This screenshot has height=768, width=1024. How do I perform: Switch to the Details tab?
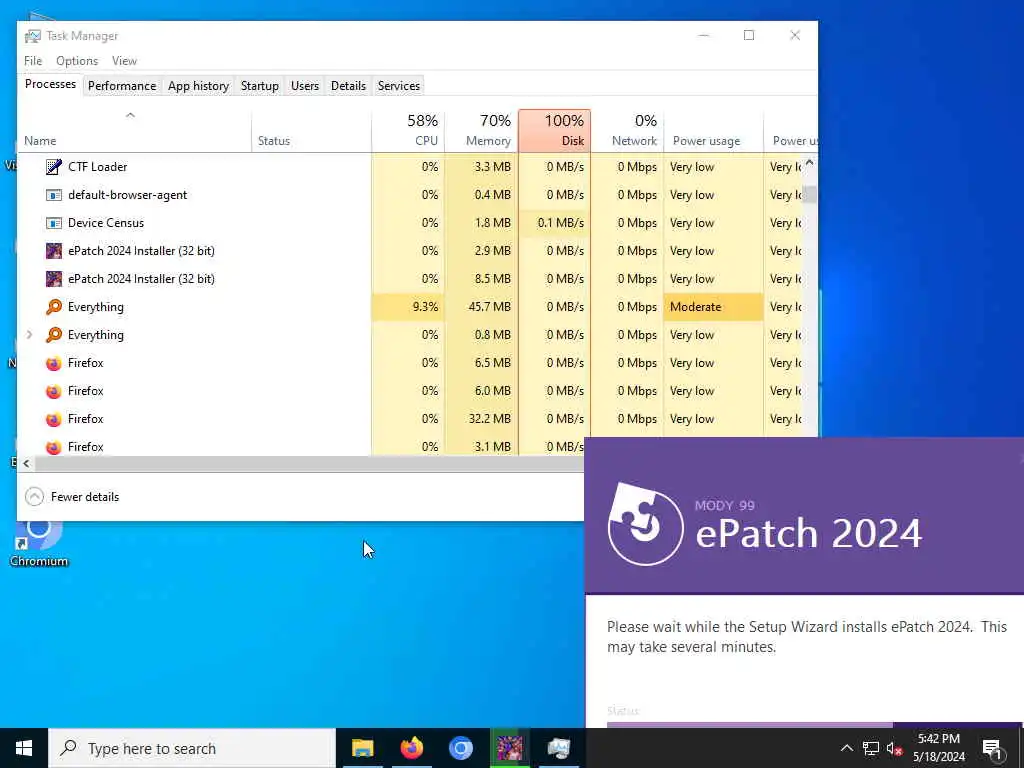point(348,86)
